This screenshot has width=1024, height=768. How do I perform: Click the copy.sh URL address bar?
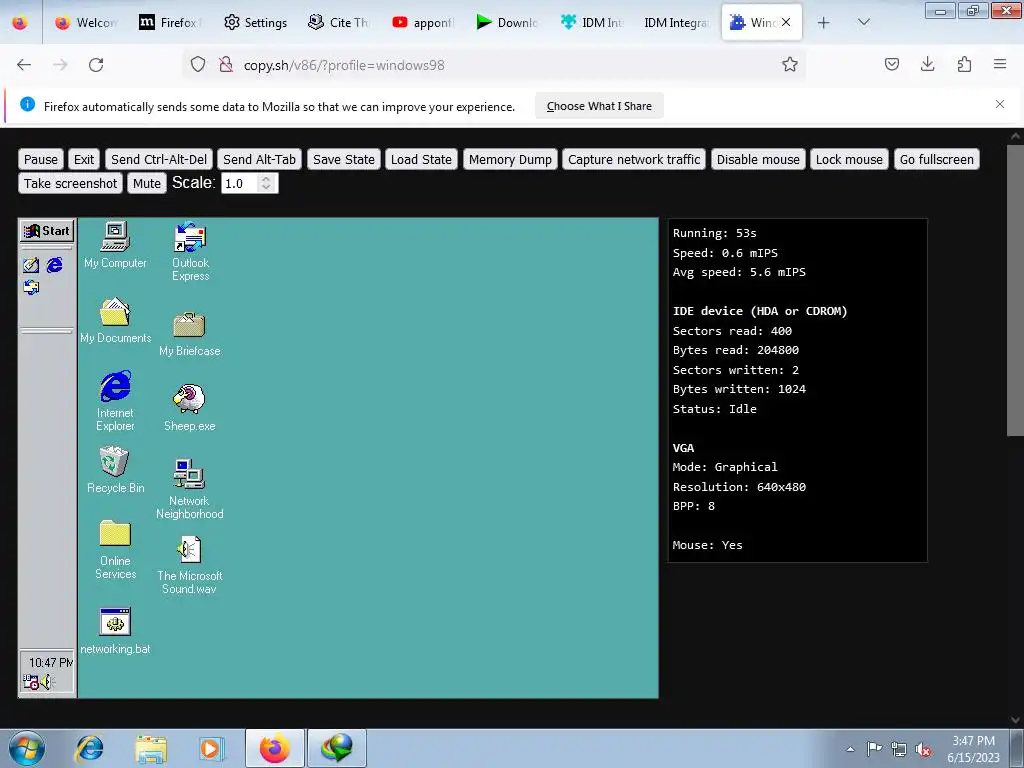click(496, 65)
